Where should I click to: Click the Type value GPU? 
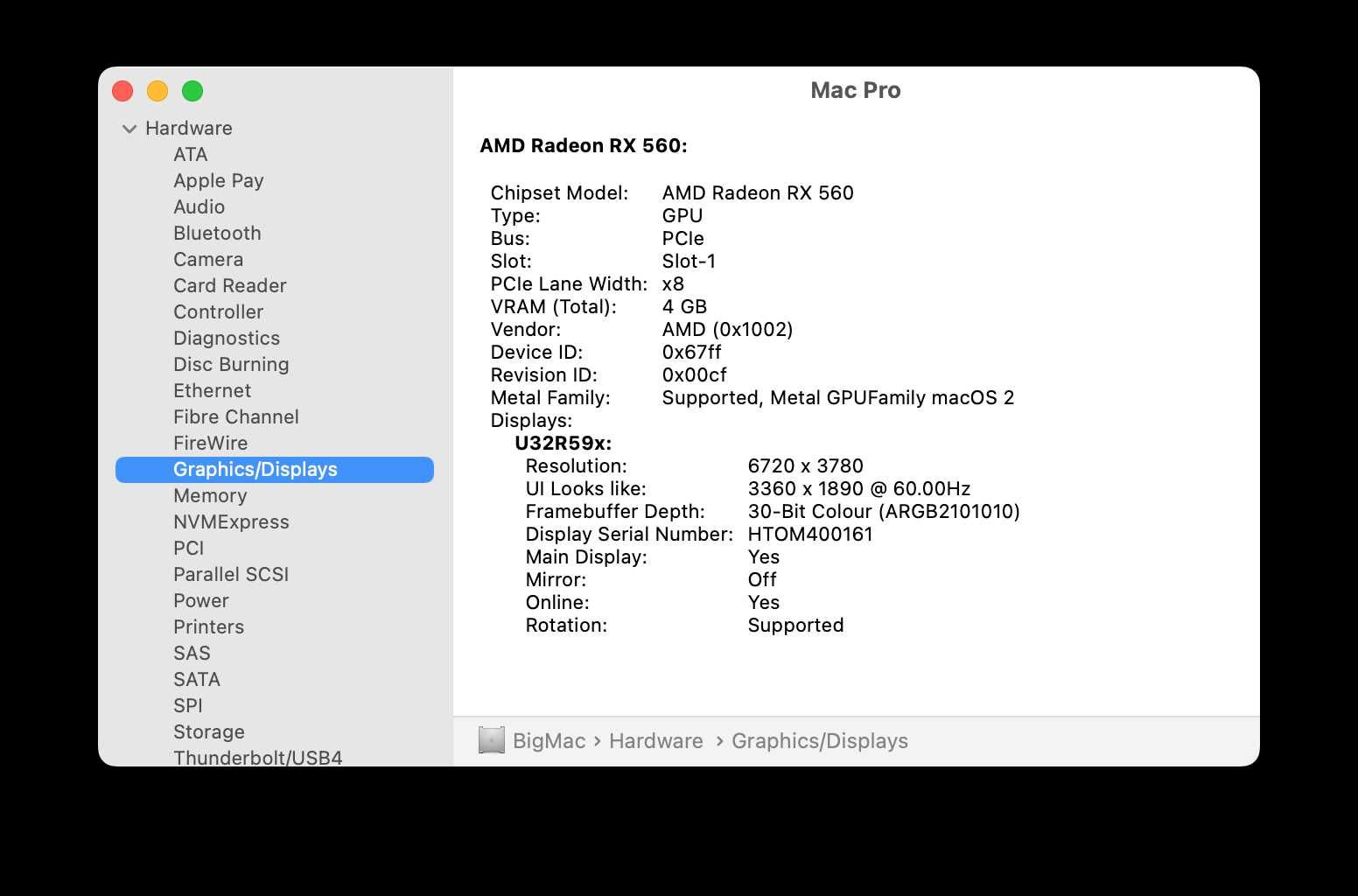682,215
